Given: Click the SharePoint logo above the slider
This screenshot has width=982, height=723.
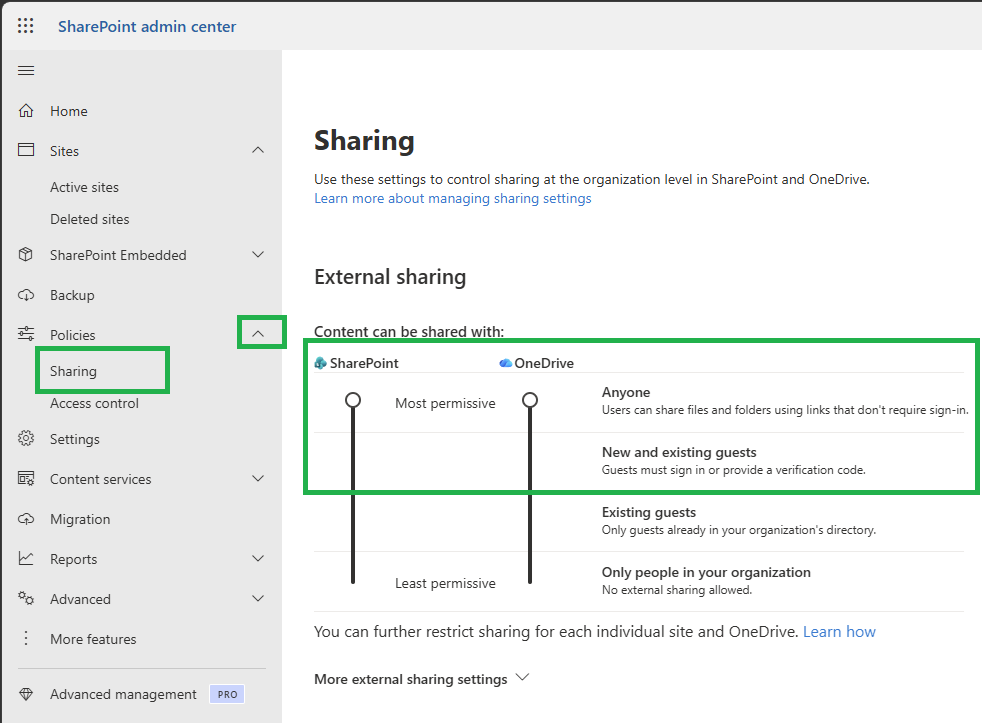Looking at the screenshot, I should (x=321, y=363).
